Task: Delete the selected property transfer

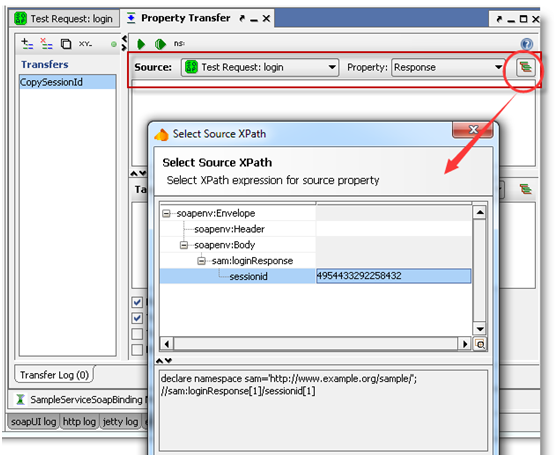Action: [46, 44]
